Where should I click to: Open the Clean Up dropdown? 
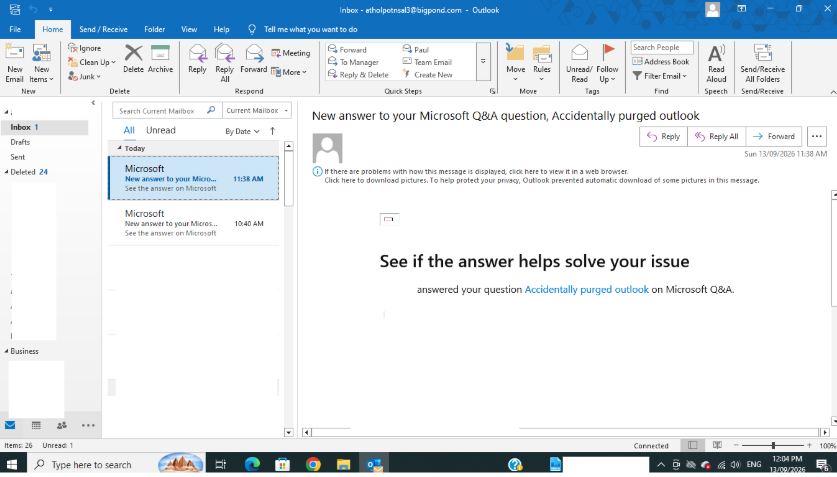coord(91,62)
